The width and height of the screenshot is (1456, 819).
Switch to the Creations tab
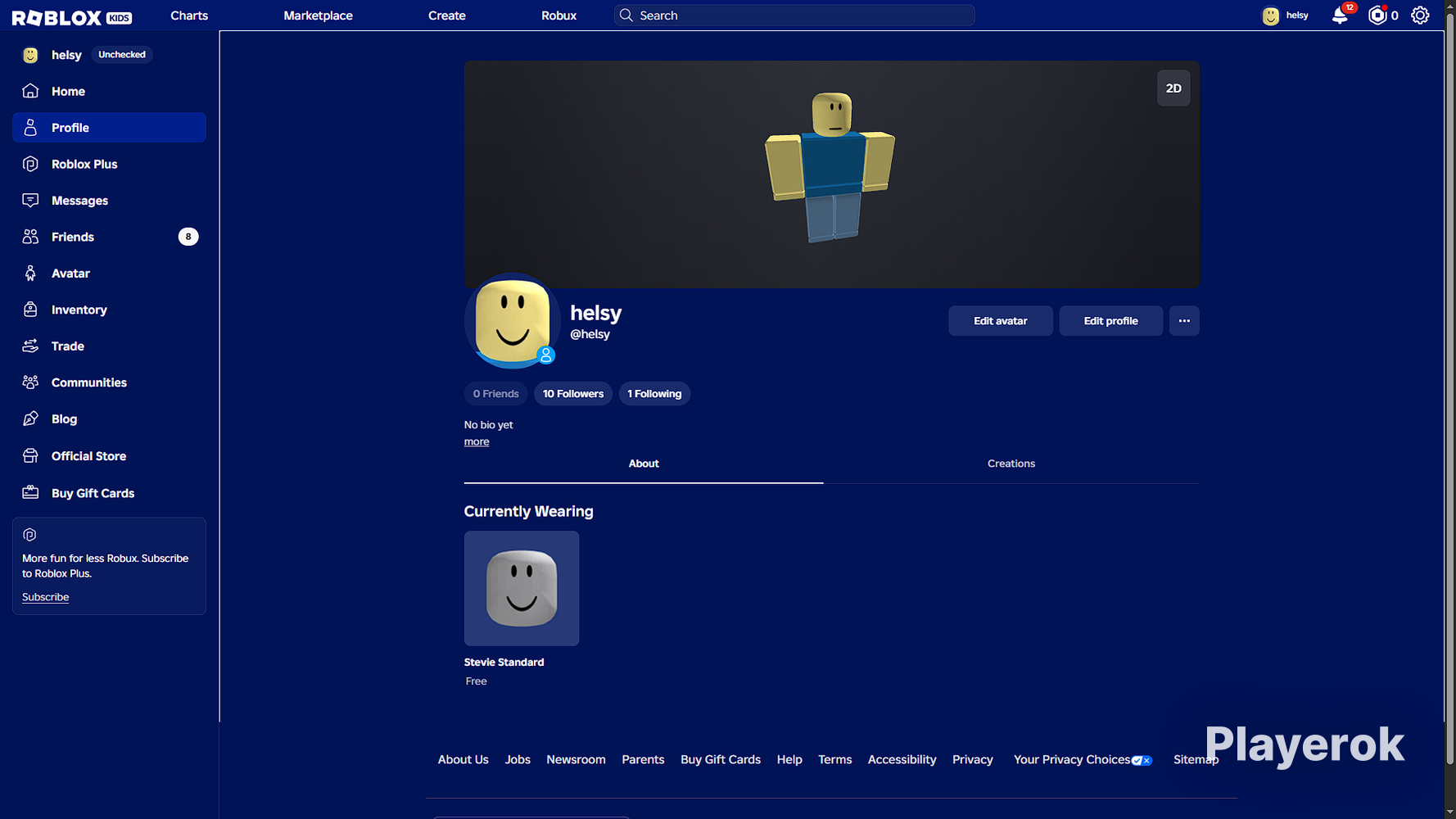(x=1011, y=464)
